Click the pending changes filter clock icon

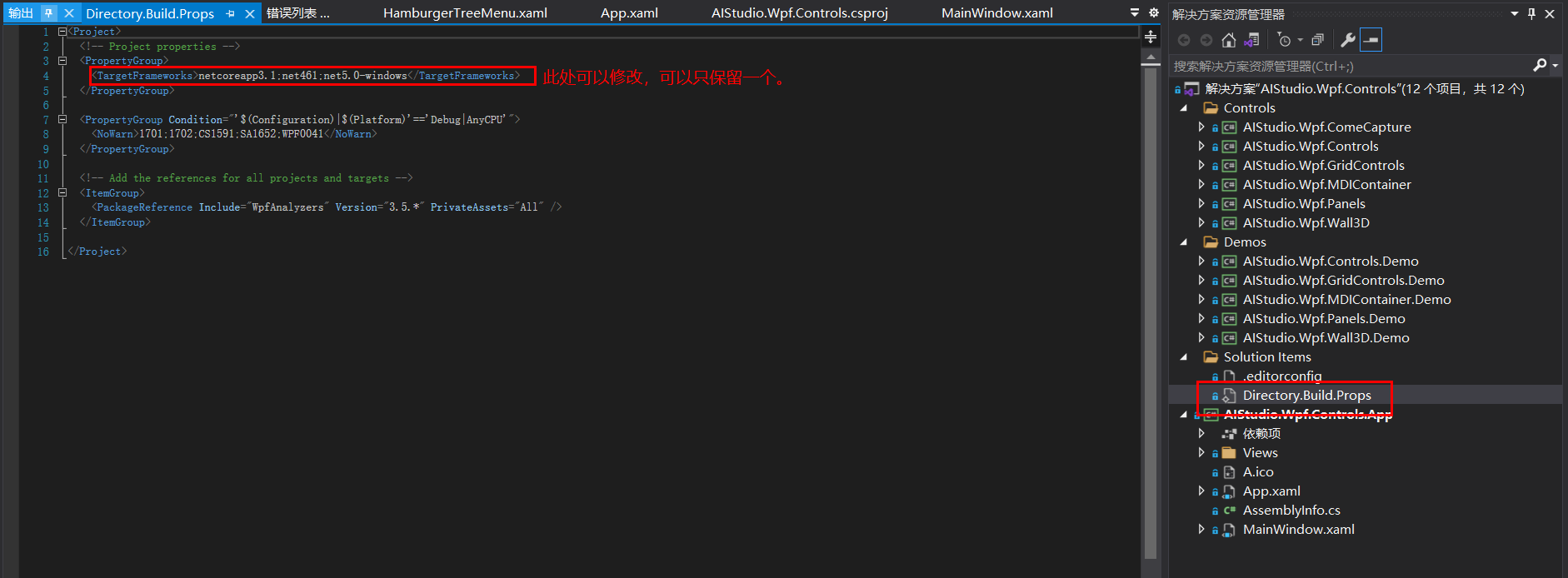1284,40
